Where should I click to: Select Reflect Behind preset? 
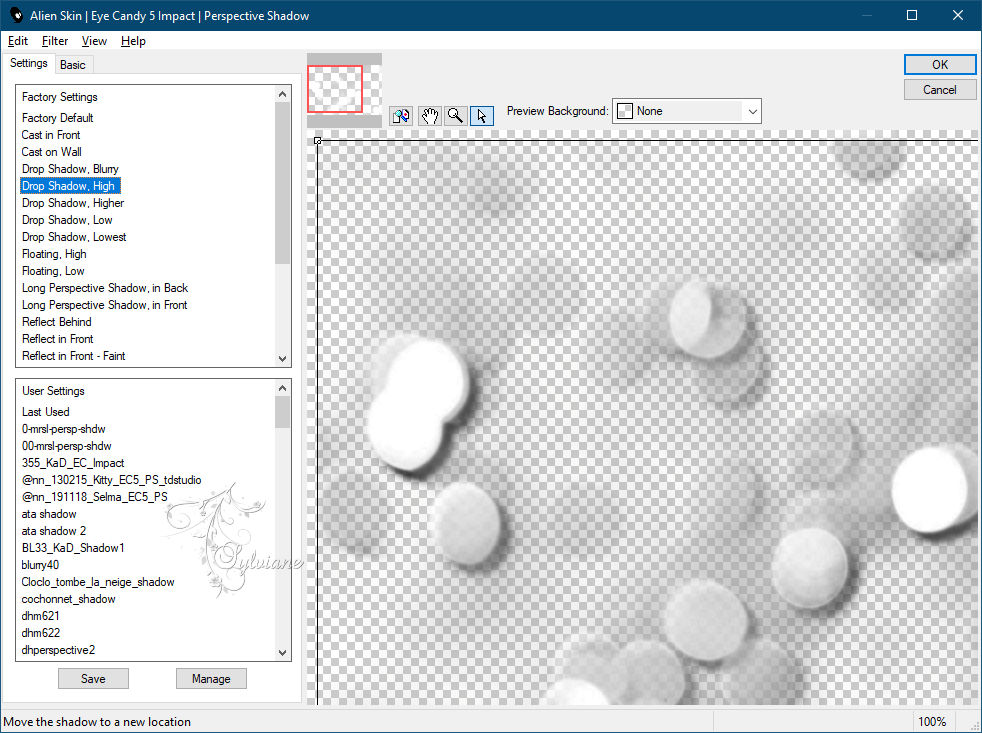click(x=56, y=321)
